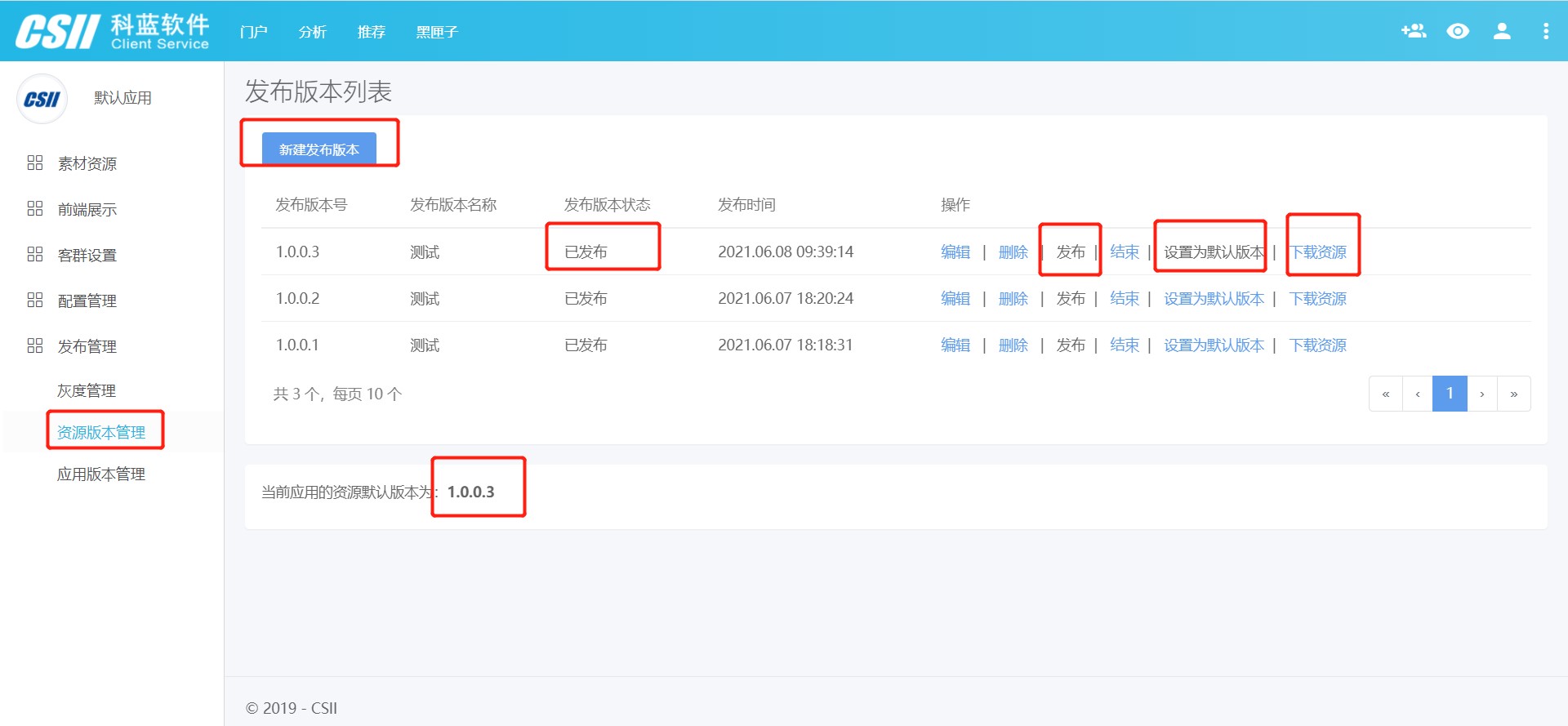Click the 新建发布版本 button
1568x726 pixels.
click(x=319, y=149)
